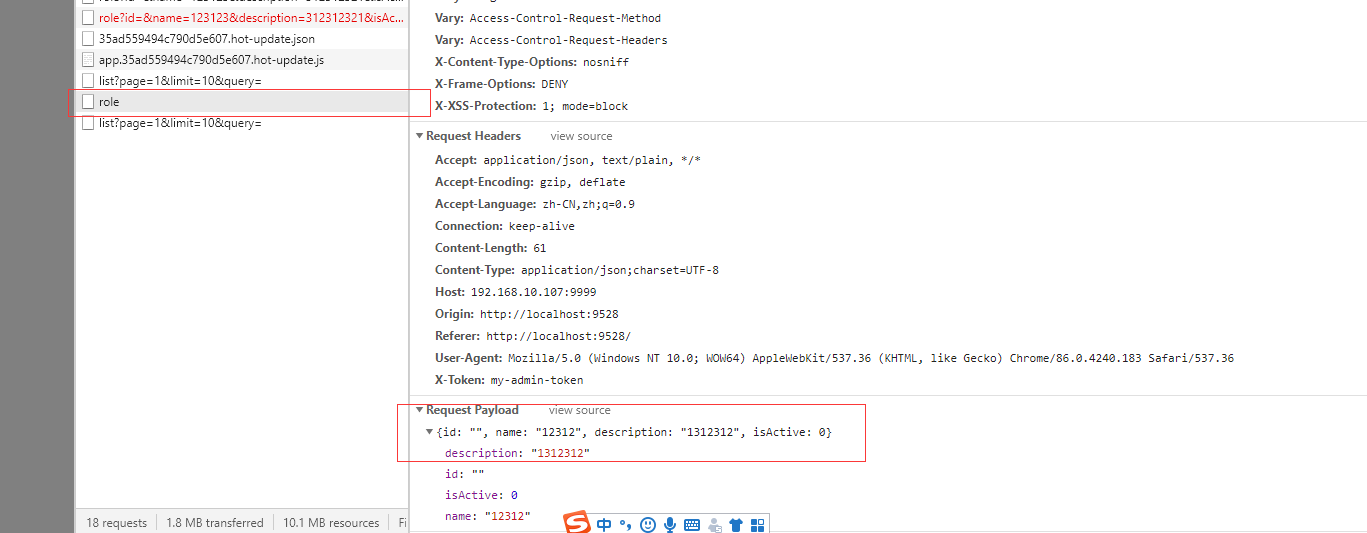Toggle Chinese/English mode via the 中 icon
The width and height of the screenshot is (1367, 533).
click(x=604, y=524)
